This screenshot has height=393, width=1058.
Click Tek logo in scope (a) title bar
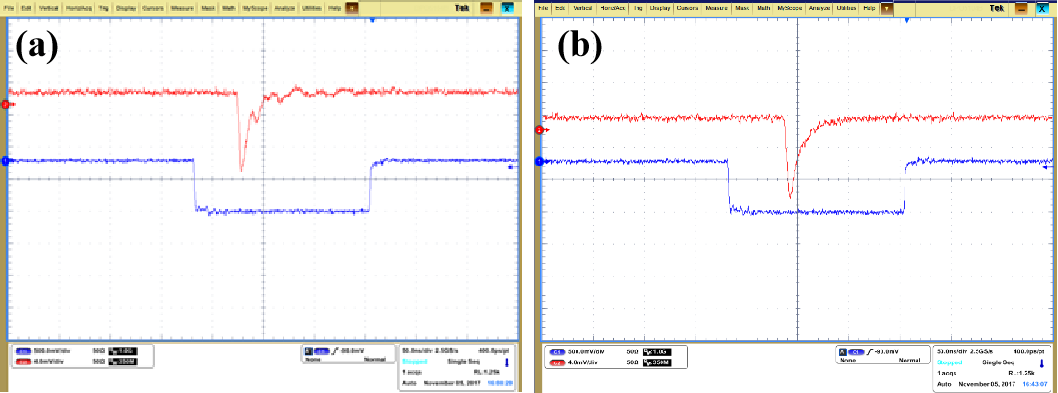click(x=462, y=8)
